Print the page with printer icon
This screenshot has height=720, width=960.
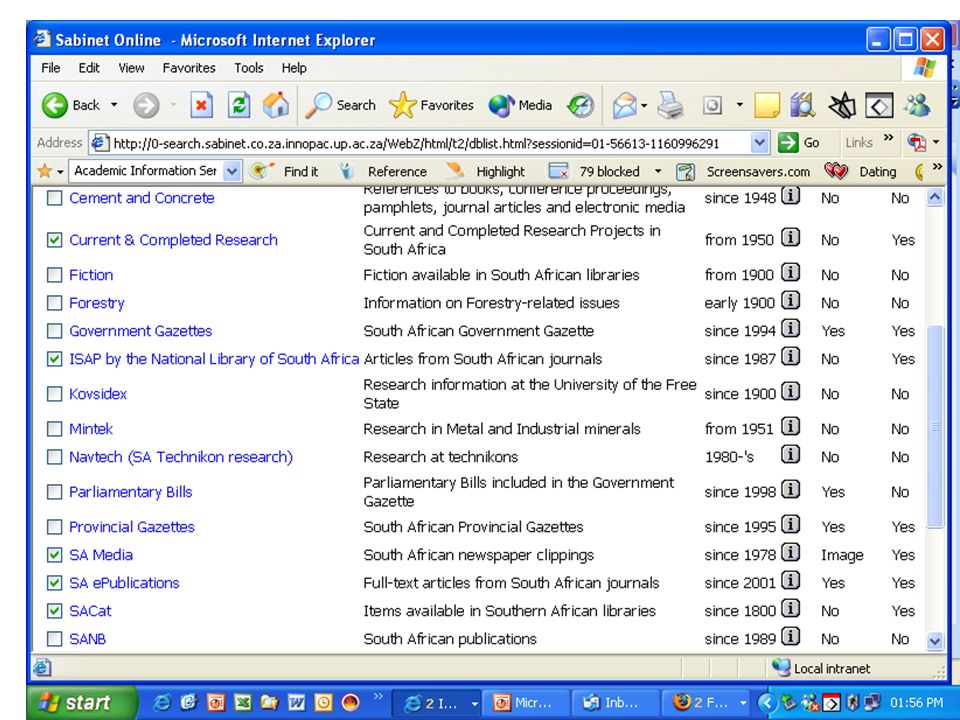coord(670,105)
